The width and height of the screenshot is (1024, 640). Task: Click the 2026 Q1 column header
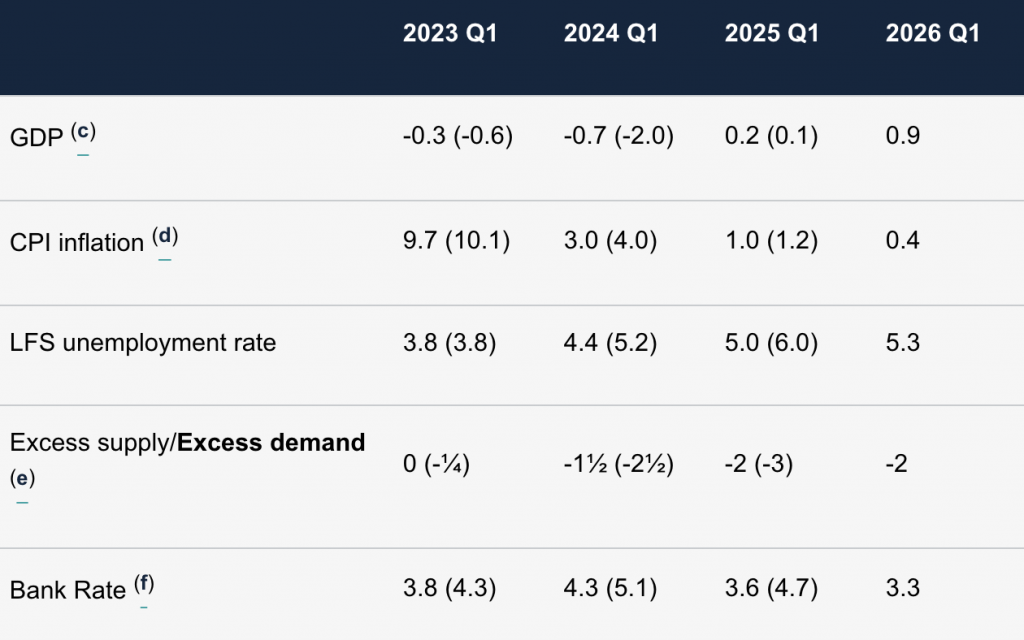coord(933,33)
